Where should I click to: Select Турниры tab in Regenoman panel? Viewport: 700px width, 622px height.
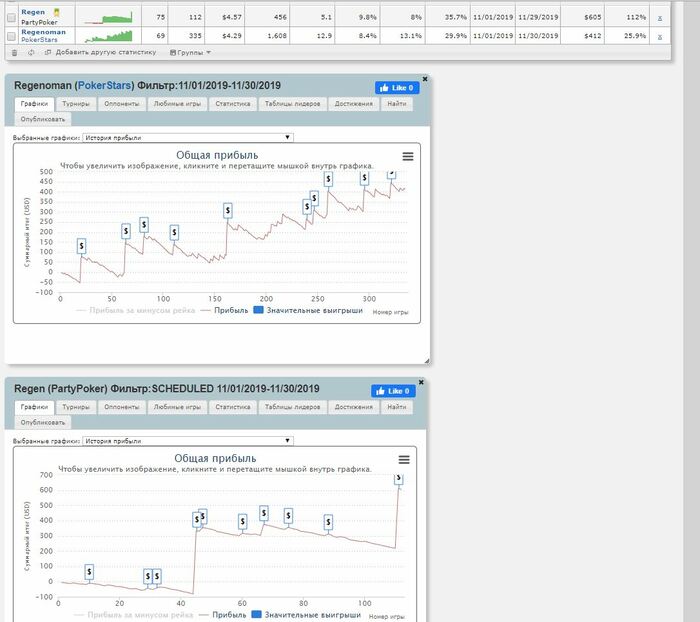tap(76, 104)
